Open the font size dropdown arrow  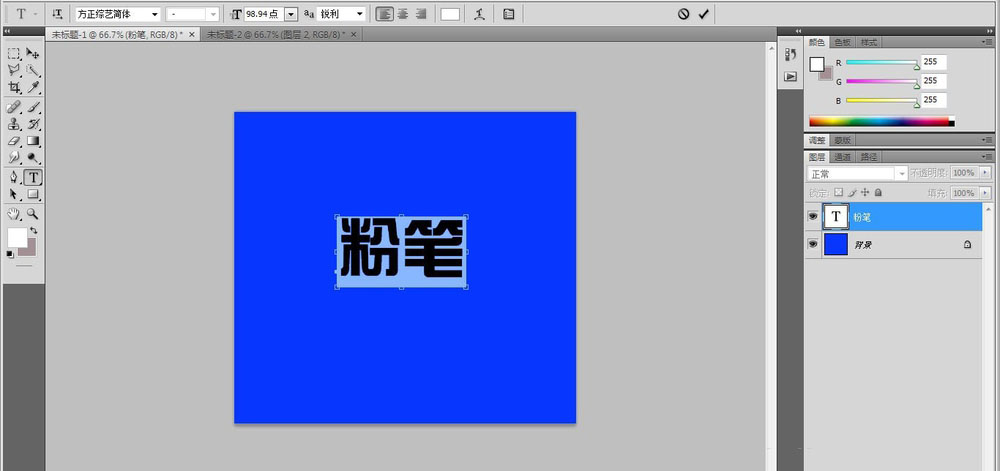pos(291,14)
